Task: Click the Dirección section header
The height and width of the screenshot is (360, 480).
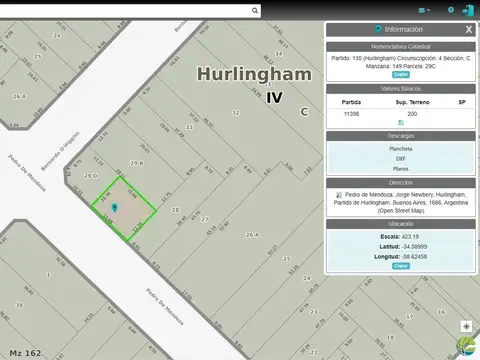Action: coord(401,183)
